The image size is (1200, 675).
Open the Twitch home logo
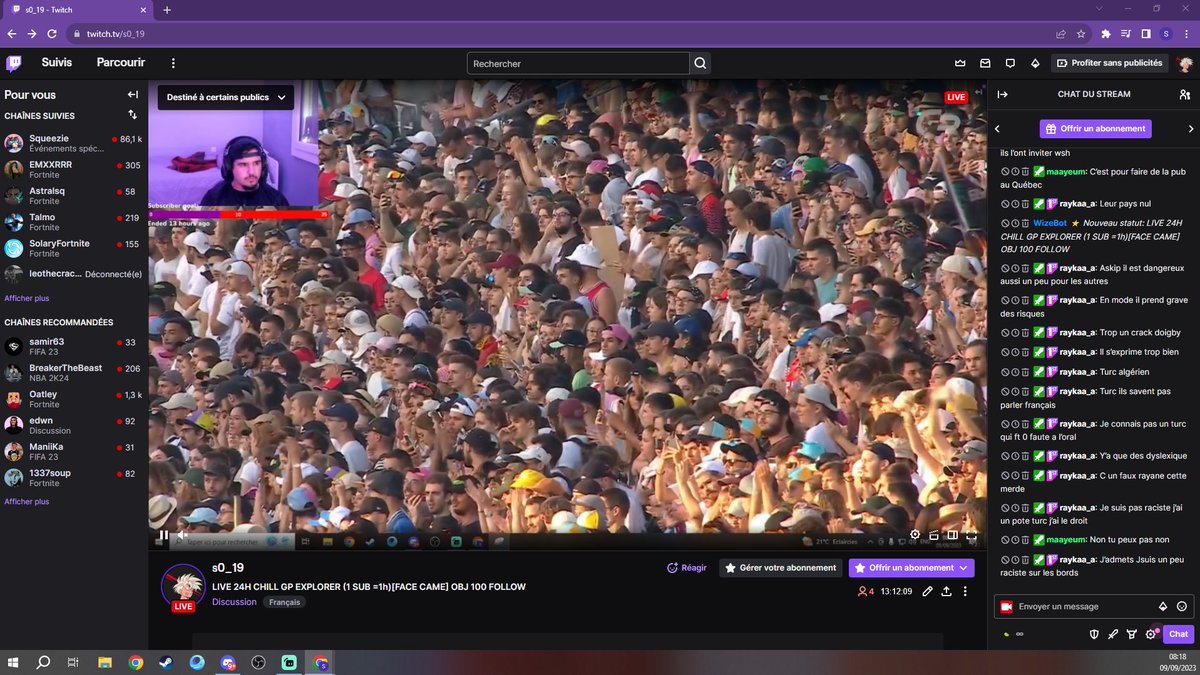pos(14,63)
